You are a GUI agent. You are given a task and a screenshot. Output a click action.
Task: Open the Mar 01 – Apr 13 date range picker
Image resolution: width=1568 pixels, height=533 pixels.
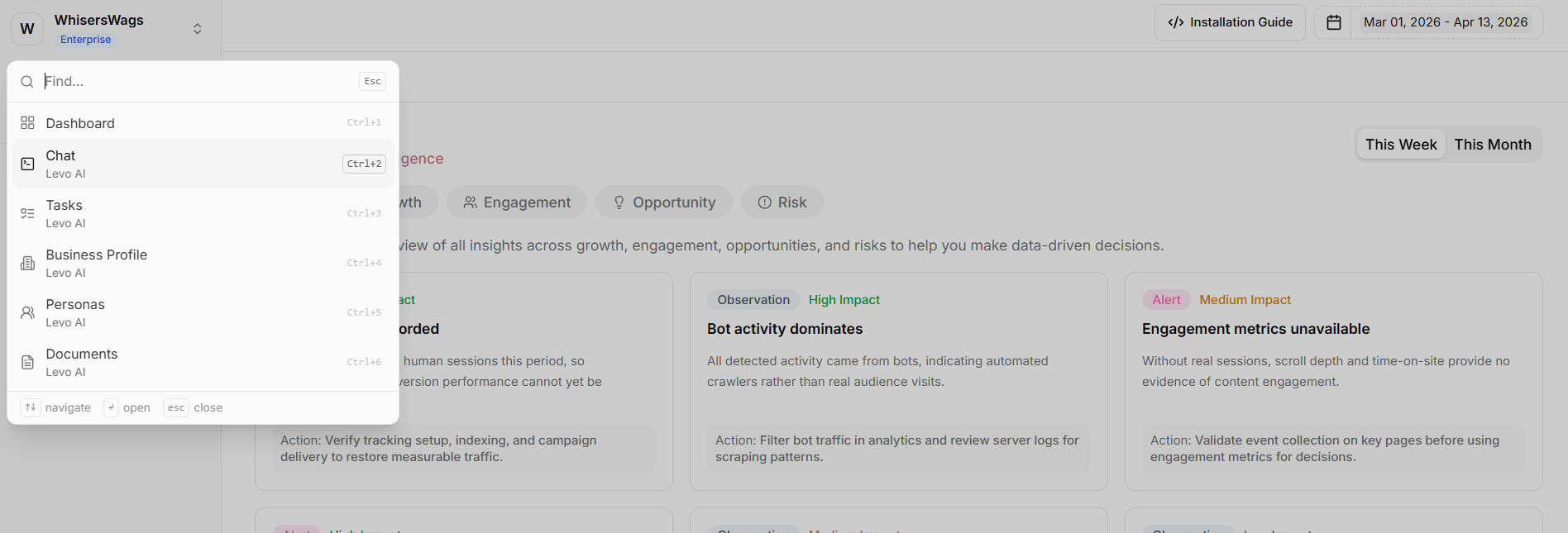click(x=1445, y=22)
